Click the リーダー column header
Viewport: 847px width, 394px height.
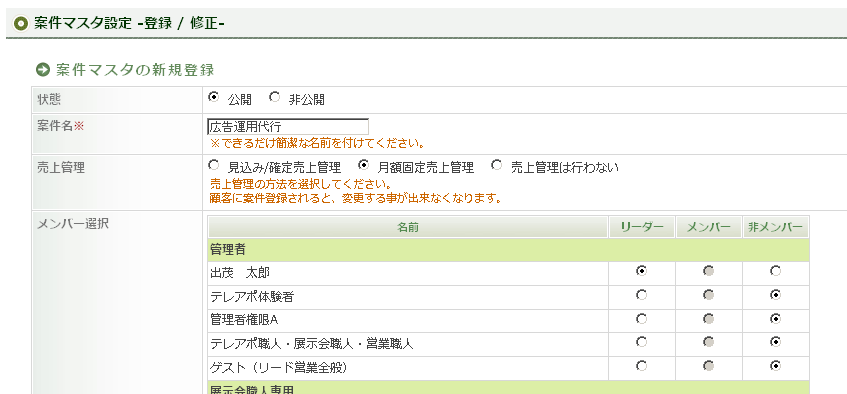(642, 227)
